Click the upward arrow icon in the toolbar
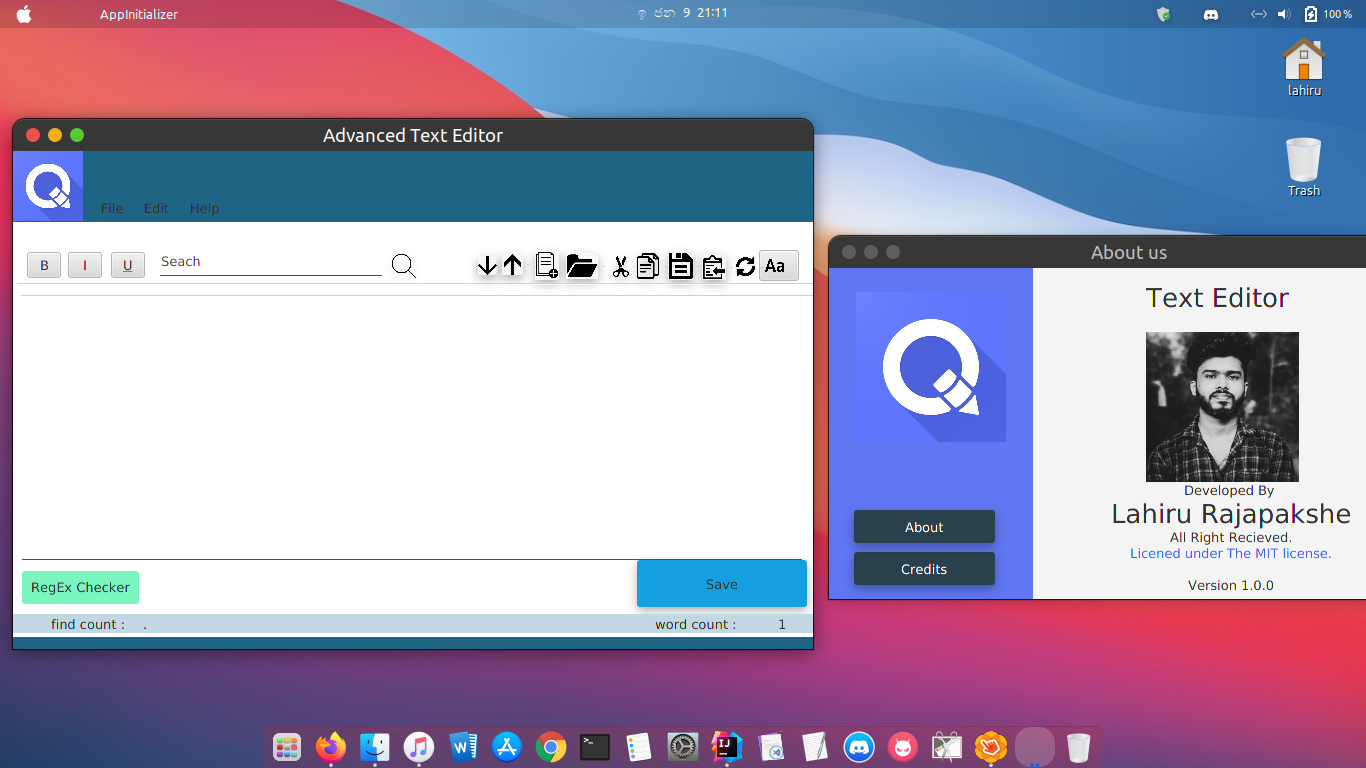Image resolution: width=1366 pixels, height=768 pixels. (x=512, y=265)
